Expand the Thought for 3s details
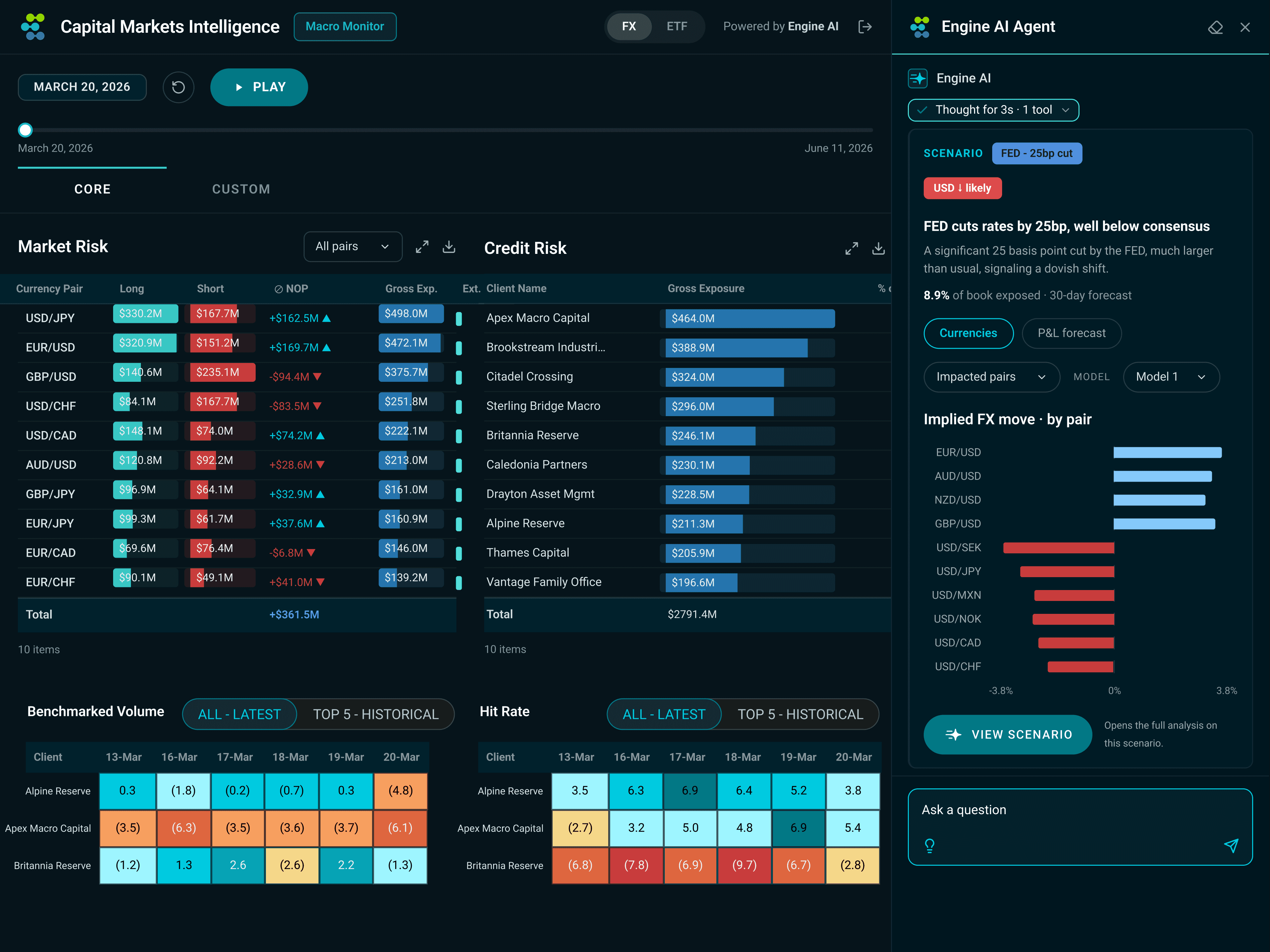Screen dimensions: 1270x952 tap(993, 110)
